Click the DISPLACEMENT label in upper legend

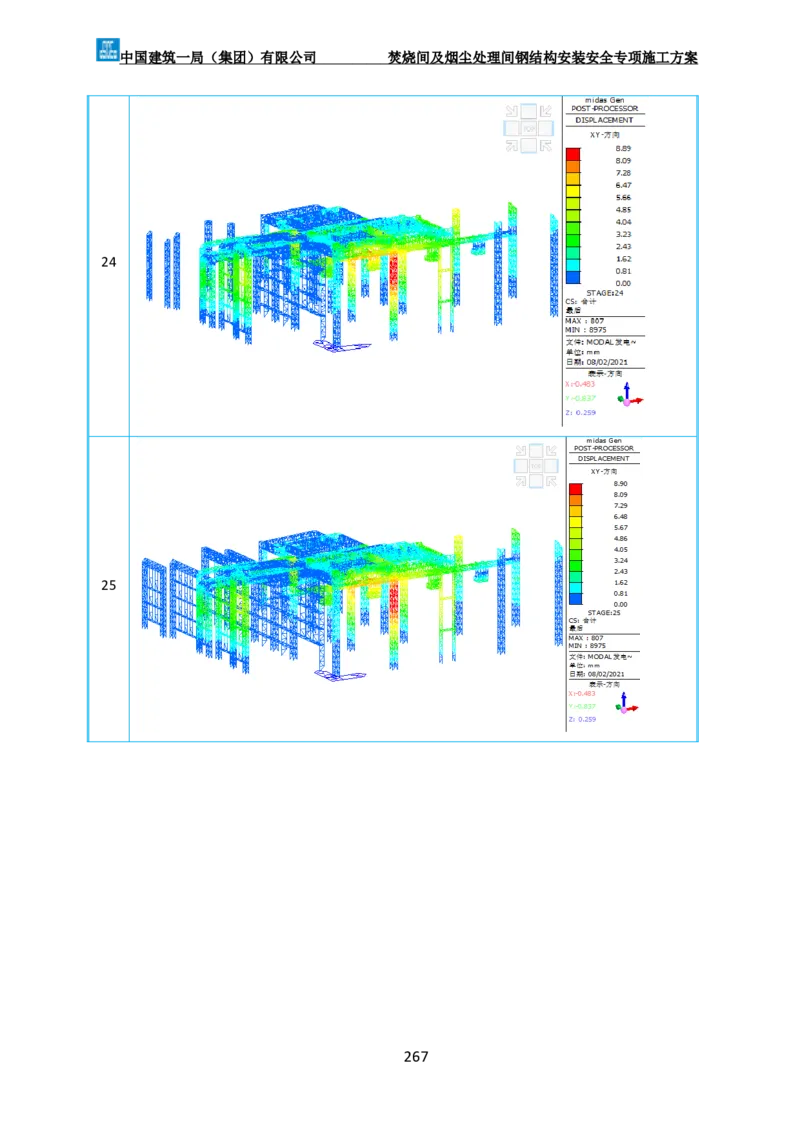[x=605, y=120]
